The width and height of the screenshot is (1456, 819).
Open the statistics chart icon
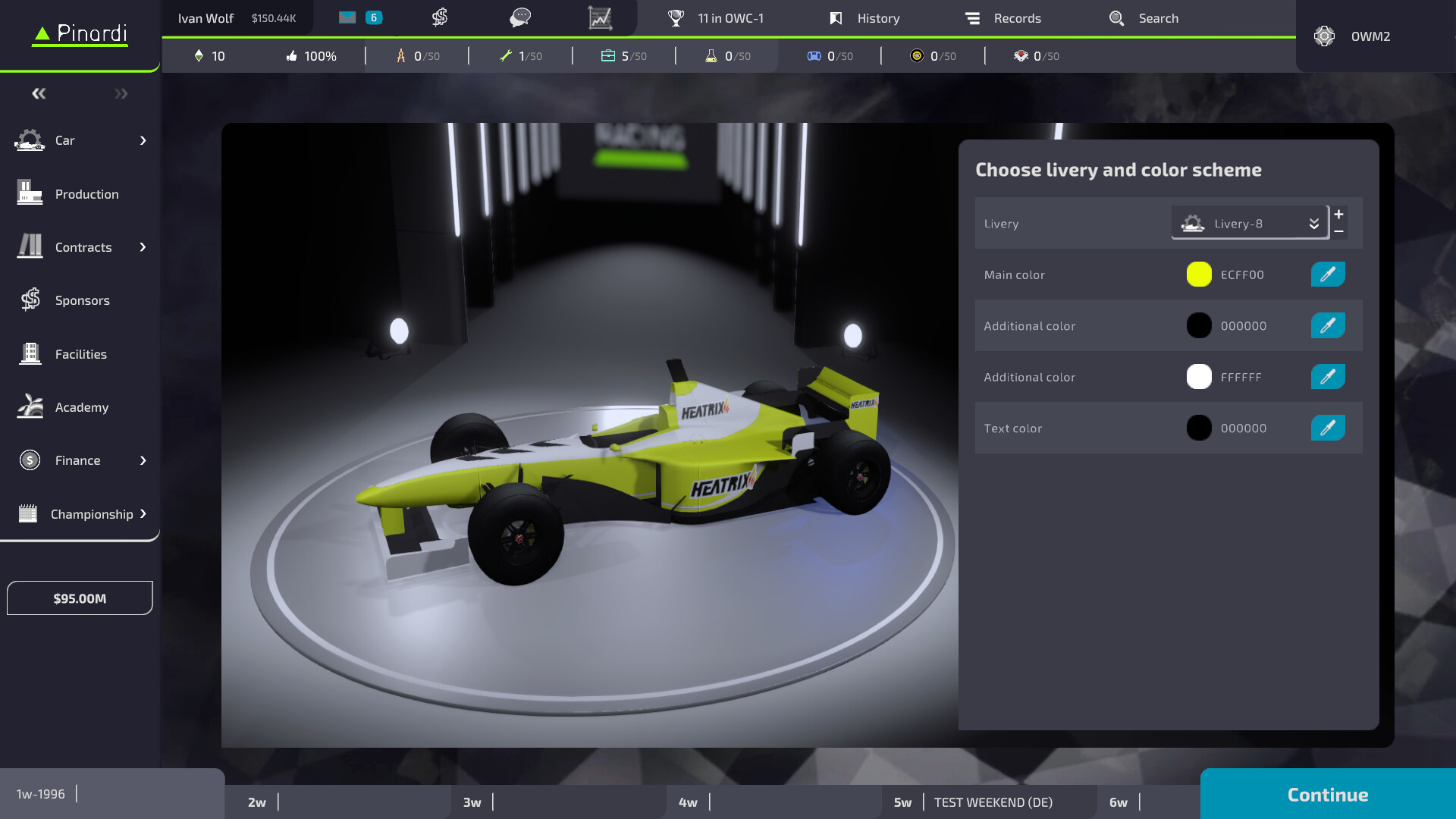(x=601, y=17)
